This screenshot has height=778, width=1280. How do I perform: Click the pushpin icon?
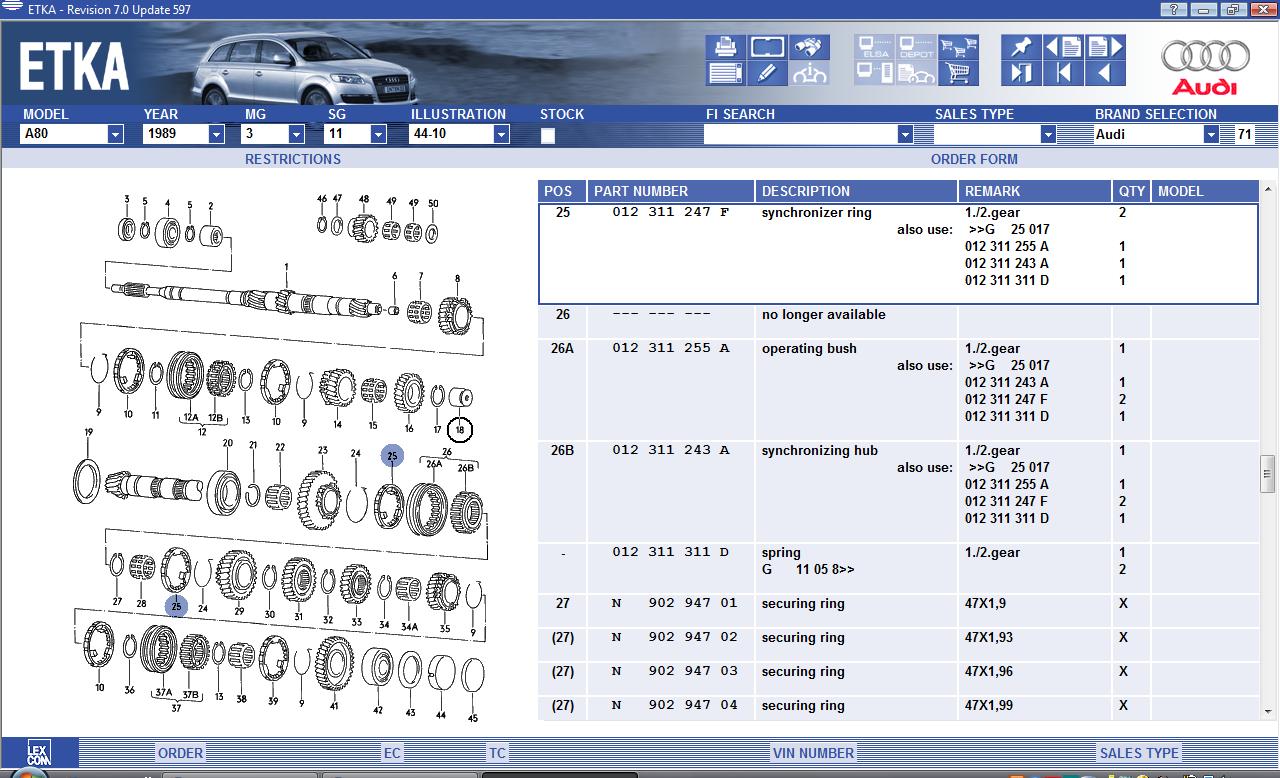point(1020,47)
